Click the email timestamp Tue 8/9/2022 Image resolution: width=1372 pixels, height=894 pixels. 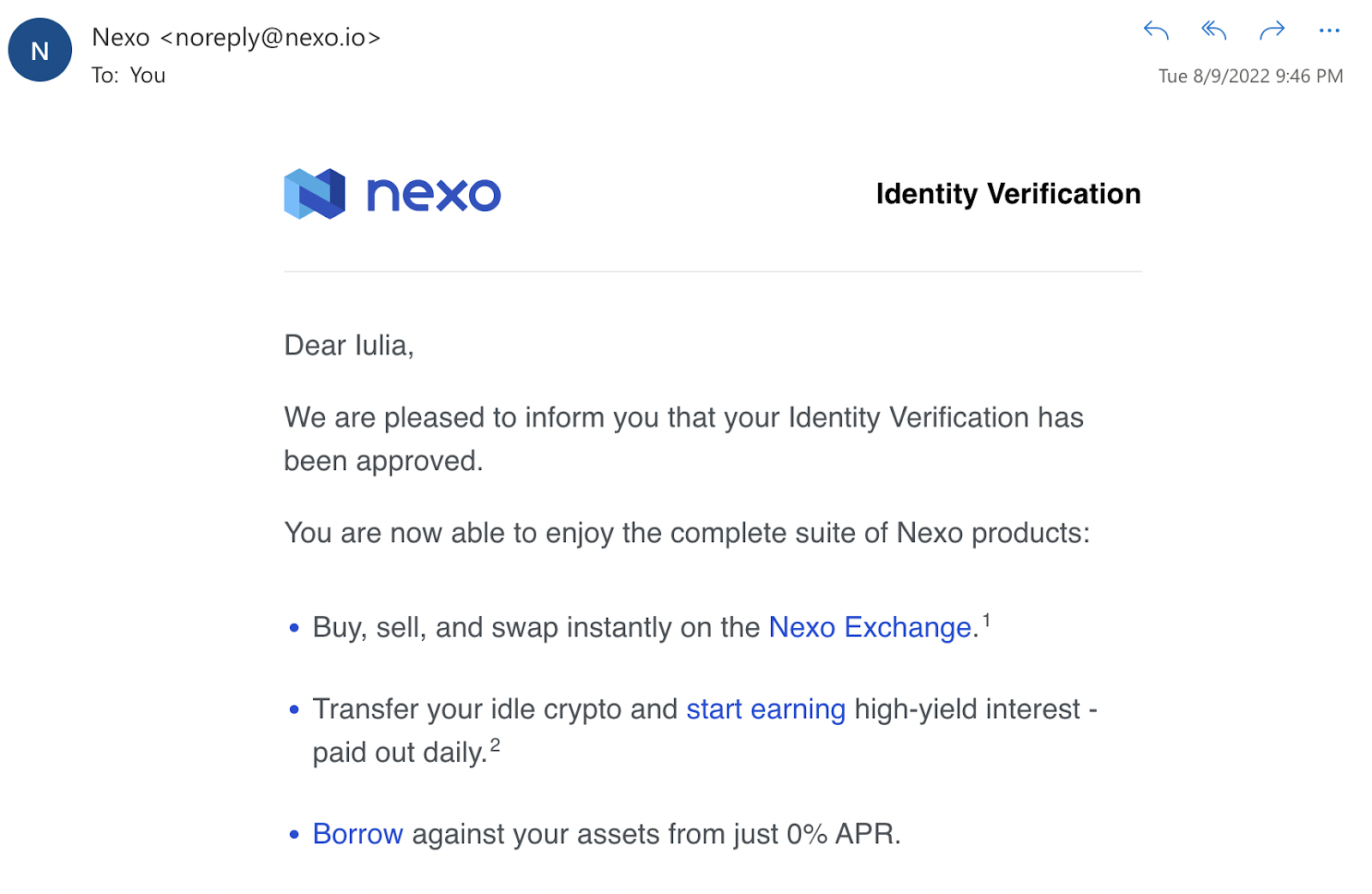pos(1249,76)
